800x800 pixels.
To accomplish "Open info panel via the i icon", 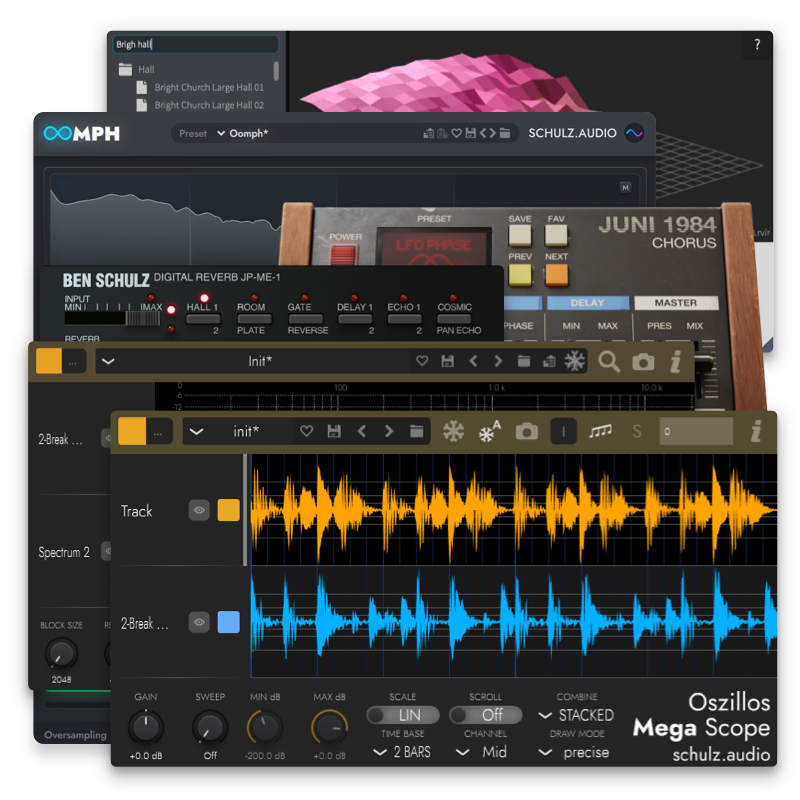I will (757, 431).
